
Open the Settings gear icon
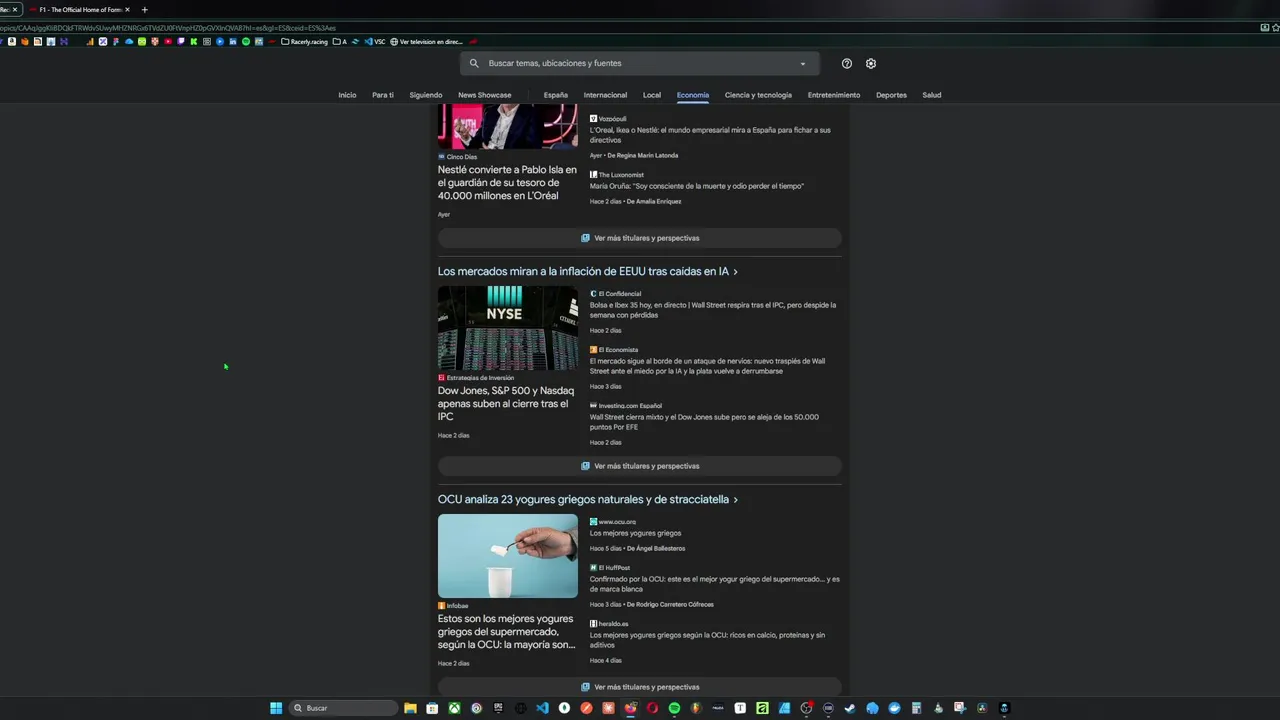tap(871, 63)
